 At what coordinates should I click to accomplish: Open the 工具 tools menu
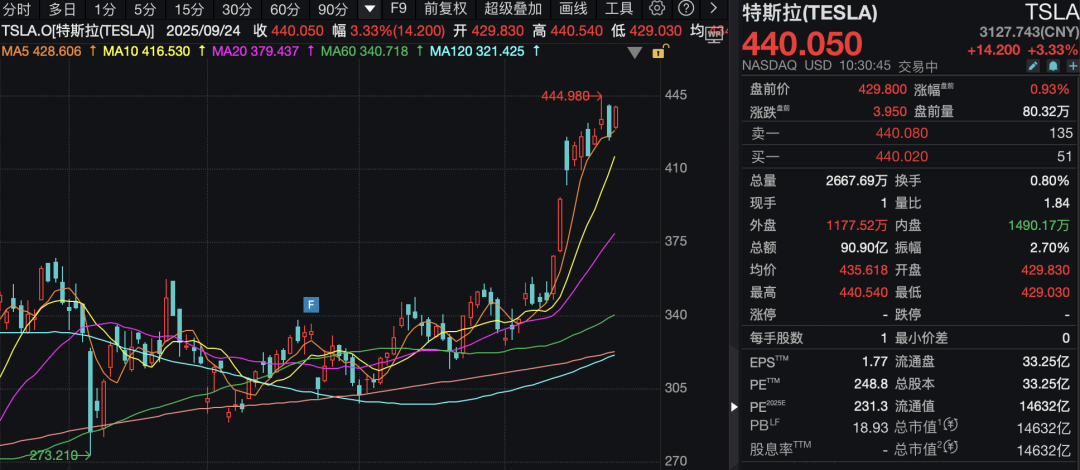coord(619,8)
